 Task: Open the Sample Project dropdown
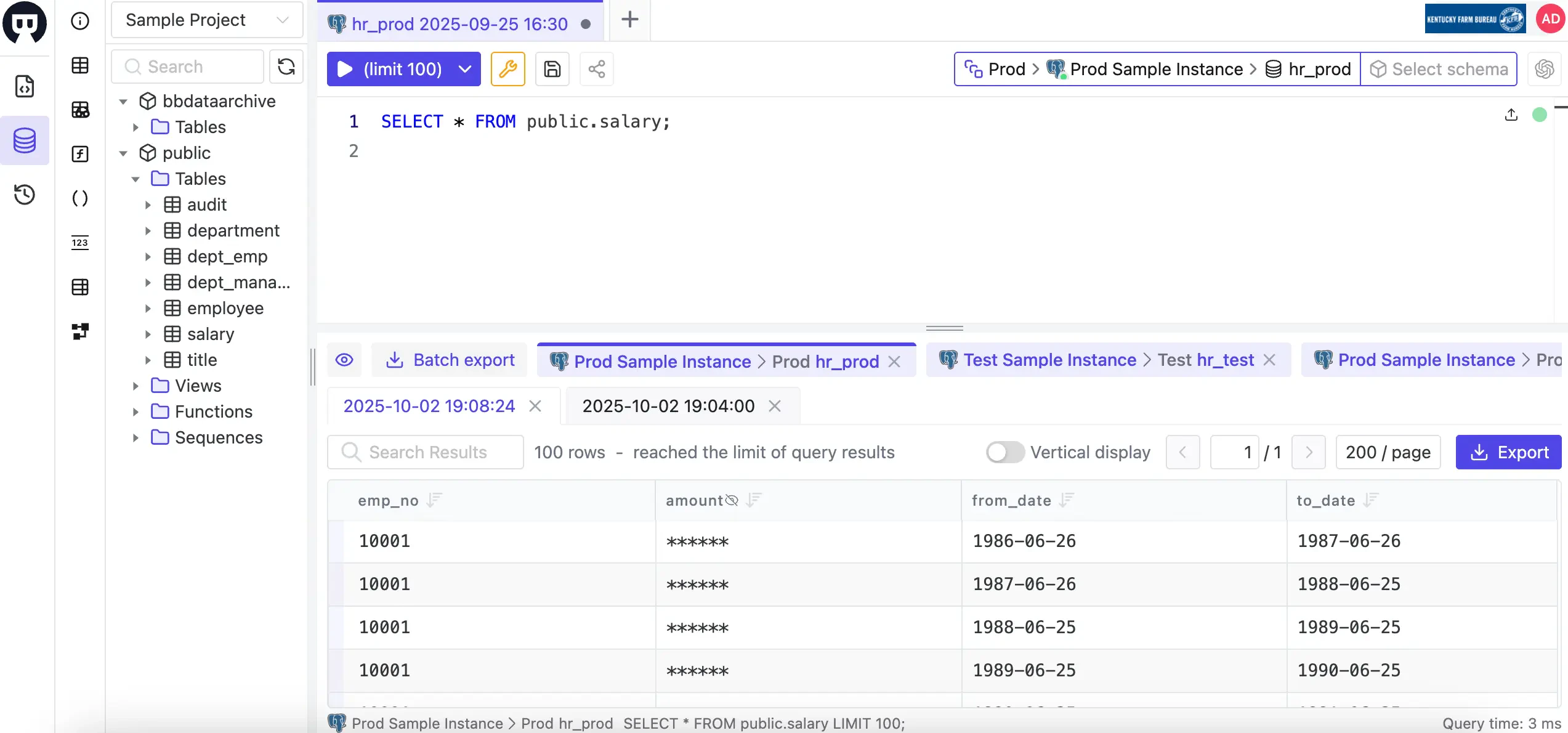(x=206, y=20)
